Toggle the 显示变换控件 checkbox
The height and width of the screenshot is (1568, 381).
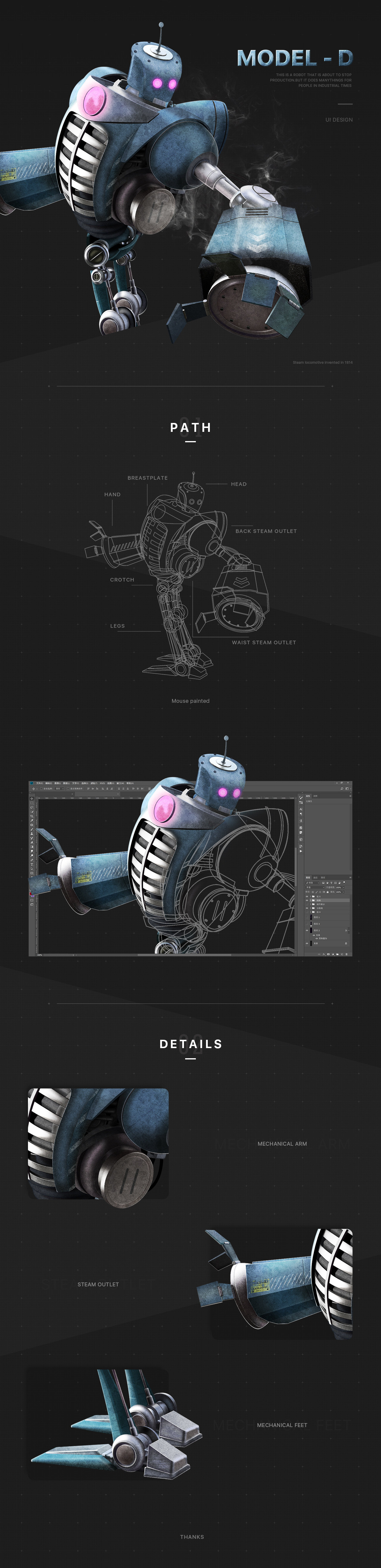point(68,789)
